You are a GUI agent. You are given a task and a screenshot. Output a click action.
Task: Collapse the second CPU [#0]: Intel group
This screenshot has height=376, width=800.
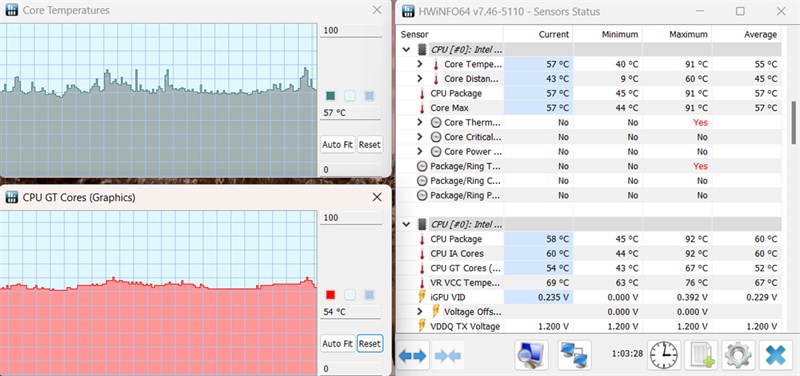coord(406,224)
